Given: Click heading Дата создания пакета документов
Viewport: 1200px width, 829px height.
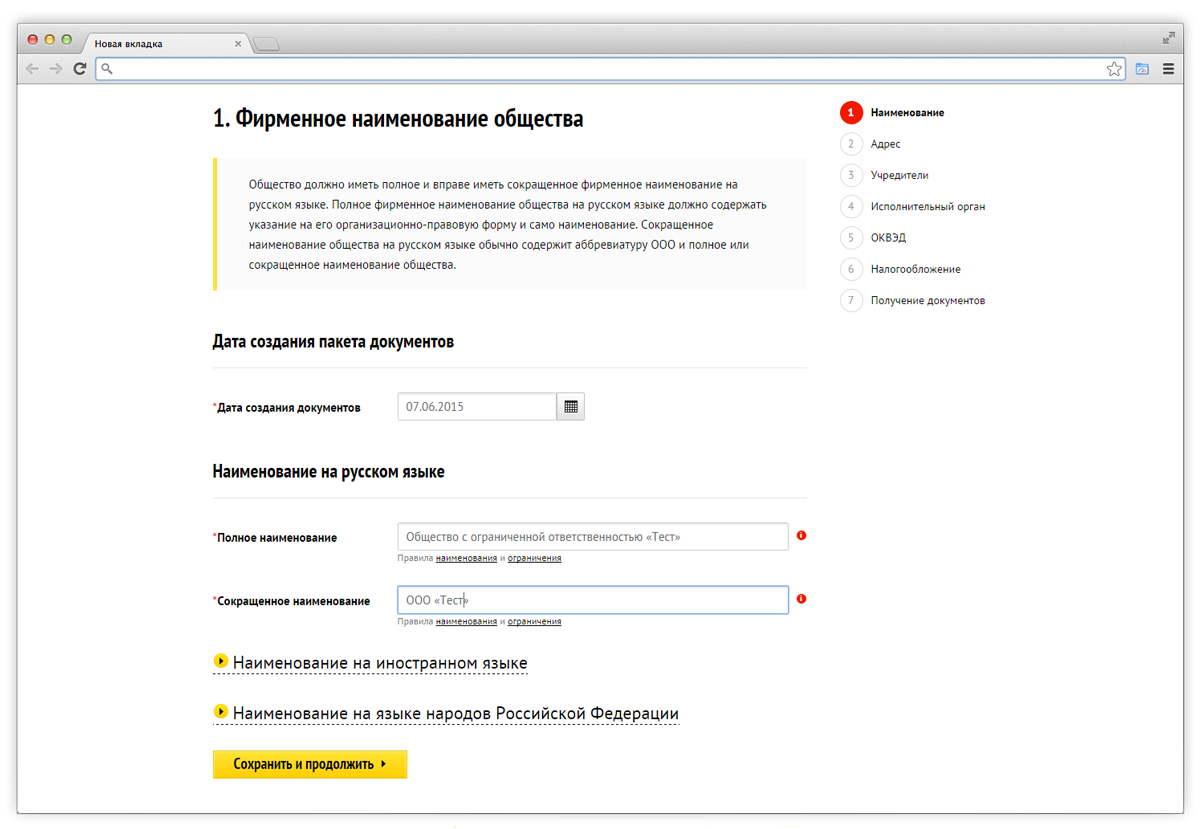Looking at the screenshot, I should click(x=333, y=342).
